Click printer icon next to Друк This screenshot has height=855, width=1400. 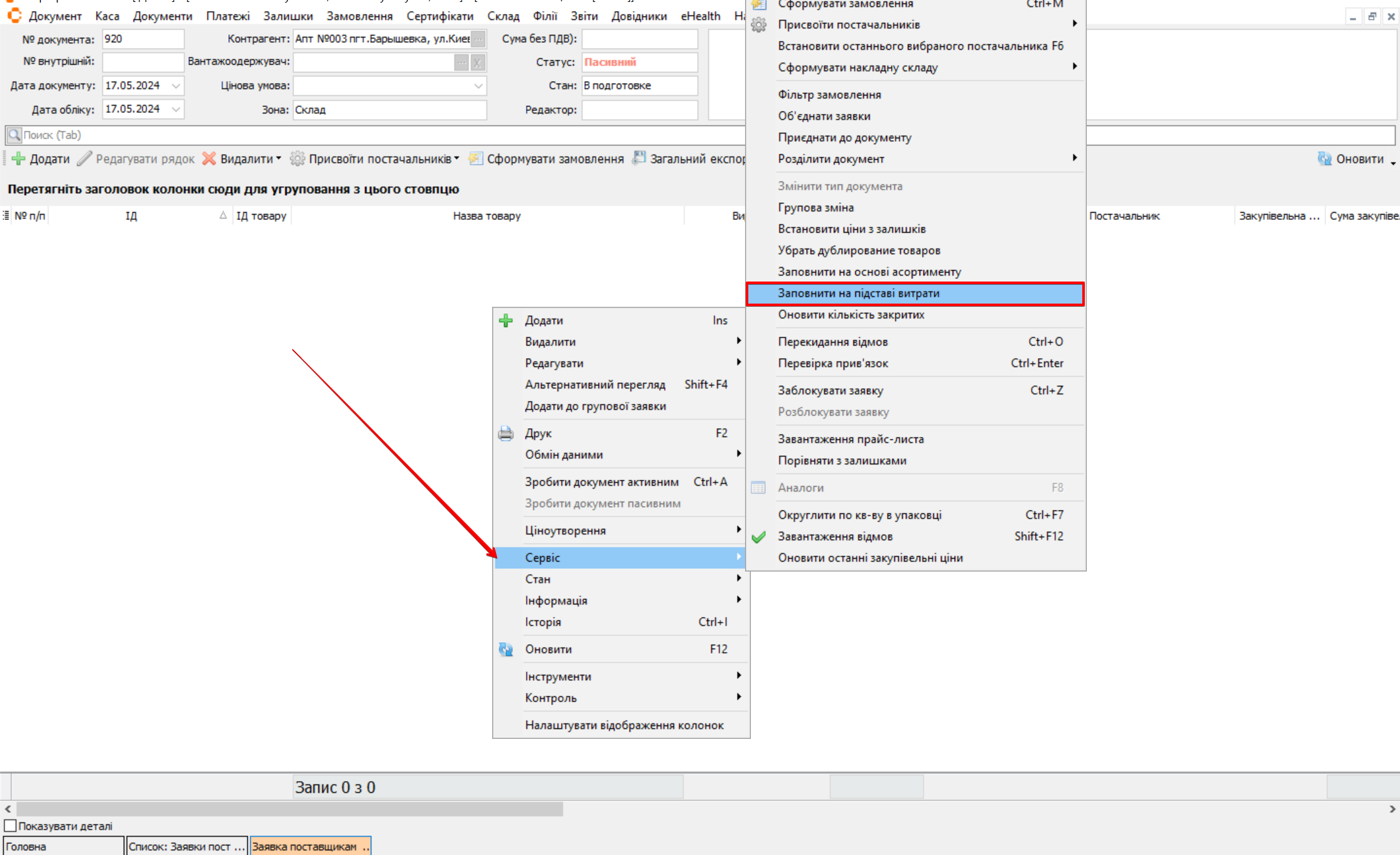pyautogui.click(x=506, y=433)
